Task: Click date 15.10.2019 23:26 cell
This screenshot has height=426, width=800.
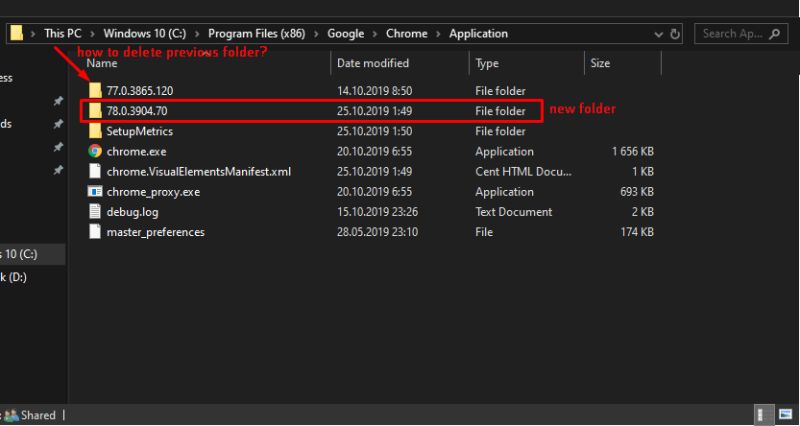Action: coord(378,212)
